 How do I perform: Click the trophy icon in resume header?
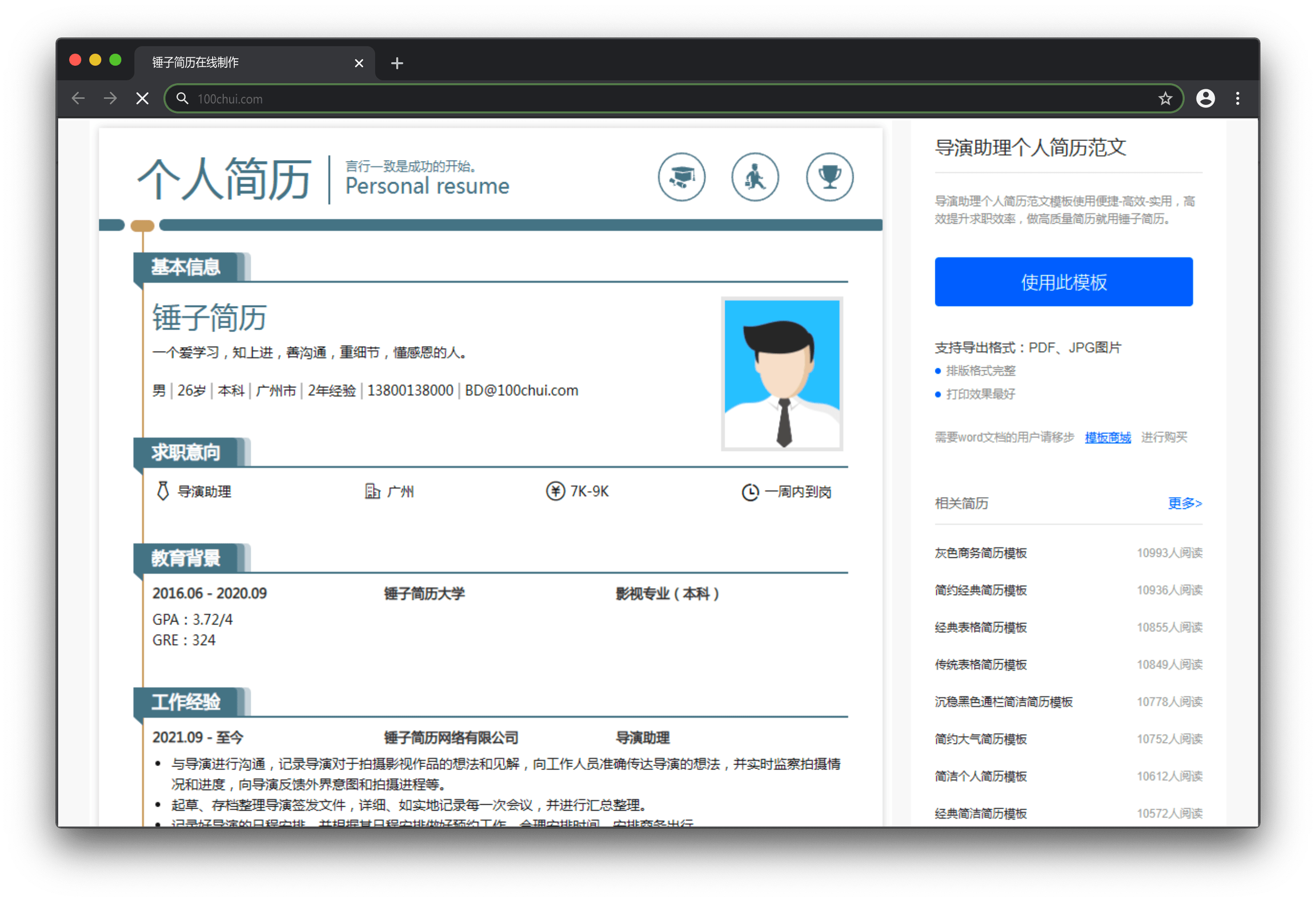tap(829, 177)
